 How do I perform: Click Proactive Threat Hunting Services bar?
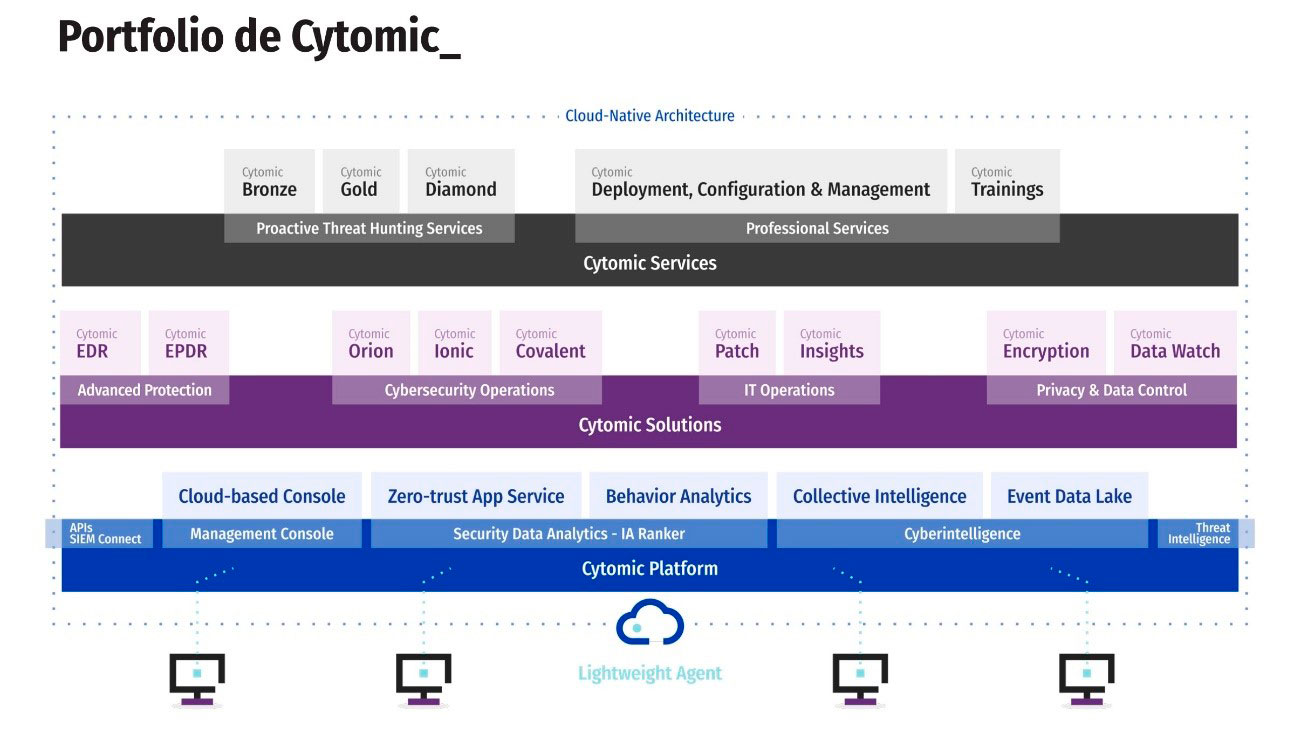point(369,228)
